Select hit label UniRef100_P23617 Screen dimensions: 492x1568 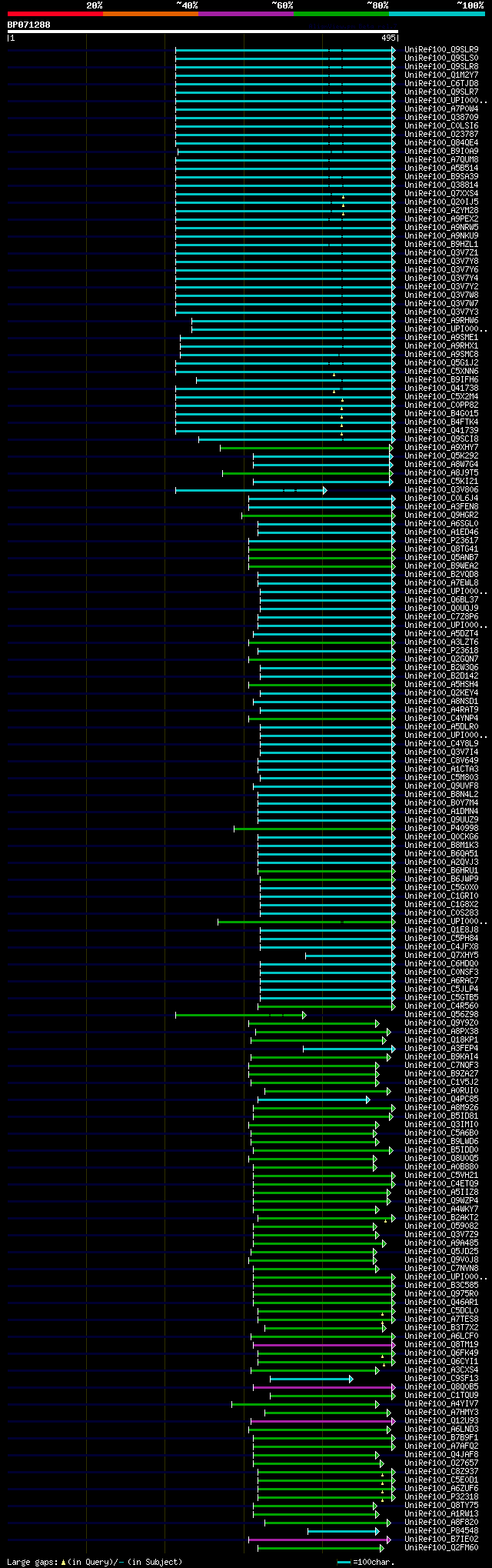tap(441, 541)
